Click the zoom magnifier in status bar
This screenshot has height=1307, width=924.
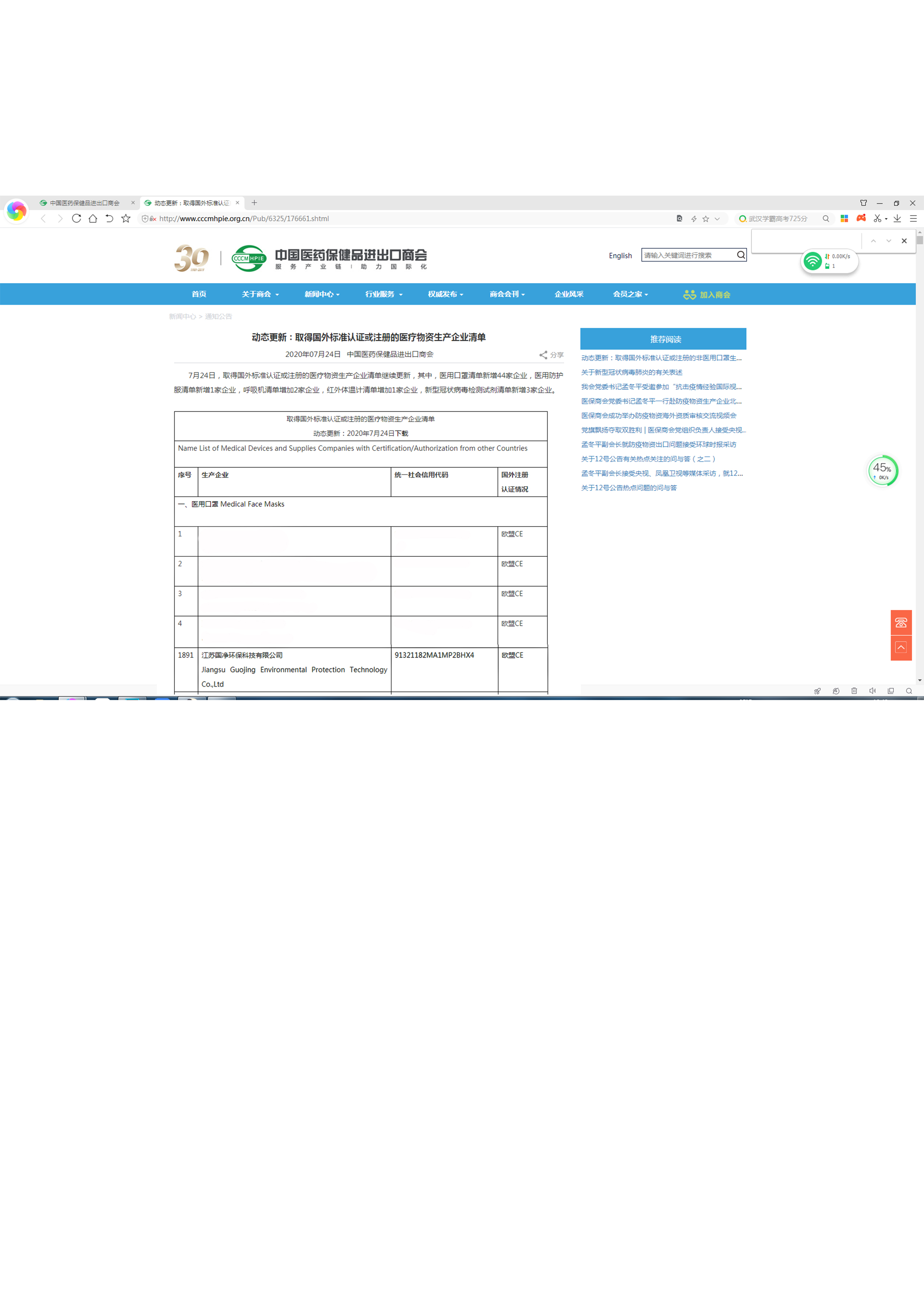909,691
